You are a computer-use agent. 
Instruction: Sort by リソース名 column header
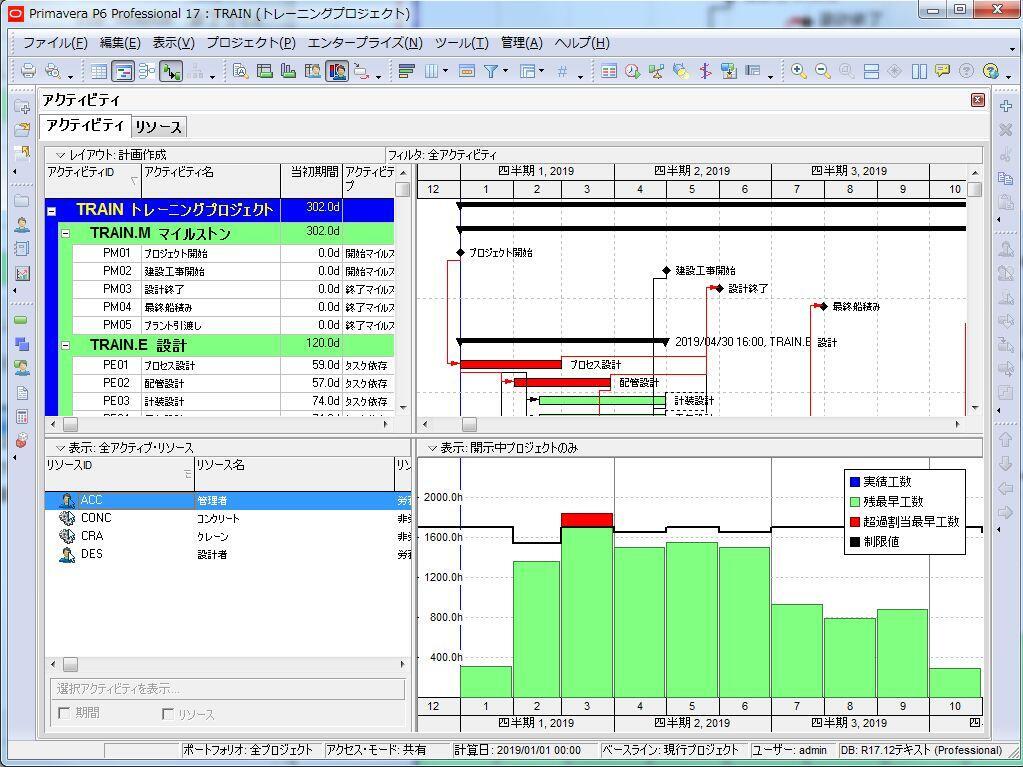pyautogui.click(x=294, y=474)
